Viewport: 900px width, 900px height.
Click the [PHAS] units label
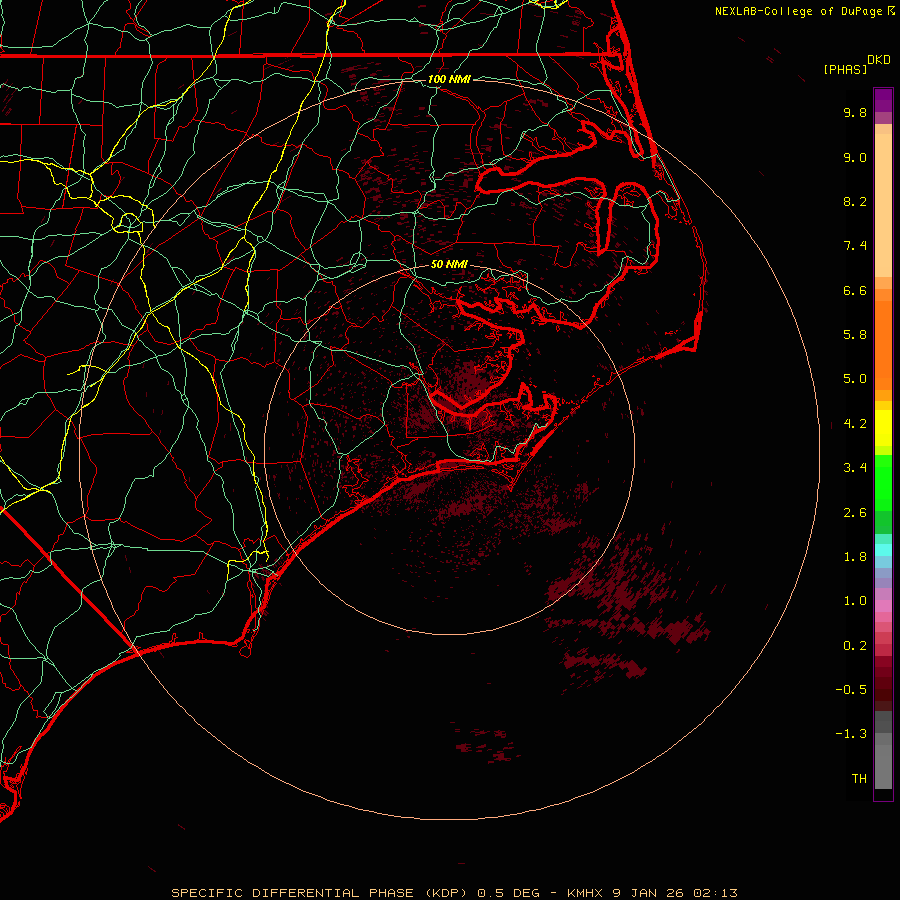(x=845, y=69)
